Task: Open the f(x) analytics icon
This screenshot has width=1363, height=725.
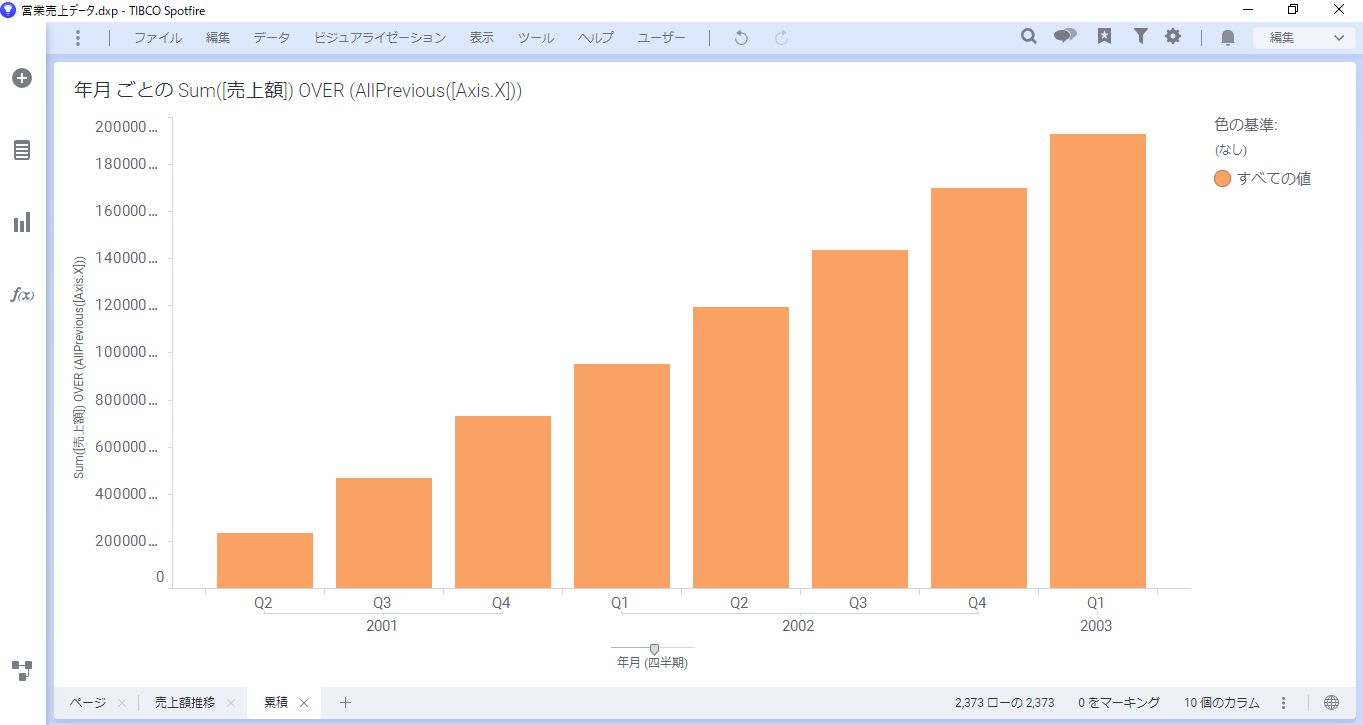Action: pos(22,294)
